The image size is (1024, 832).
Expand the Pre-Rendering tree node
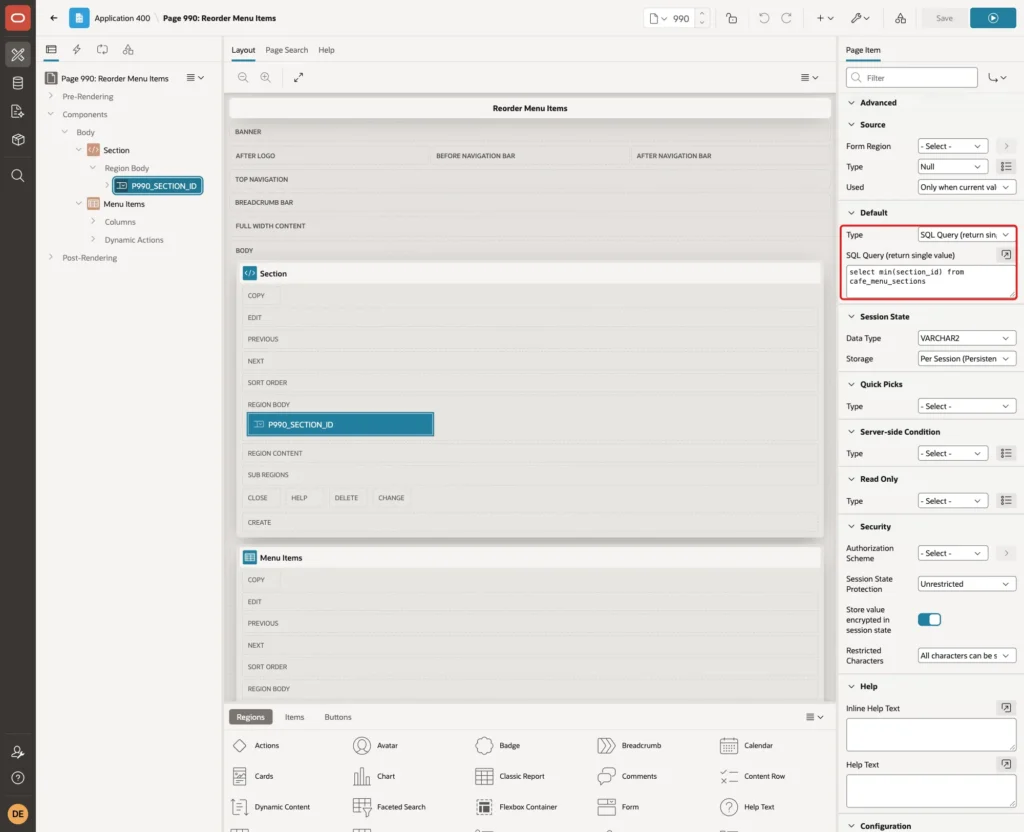[x=51, y=96]
